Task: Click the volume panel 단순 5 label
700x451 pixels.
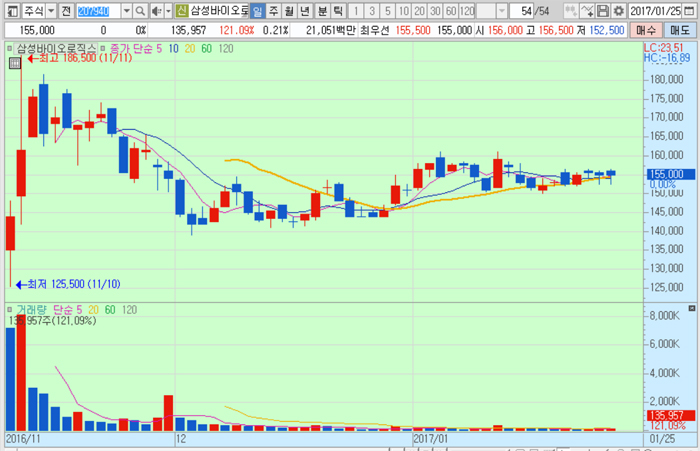Action: pyautogui.click(x=67, y=309)
